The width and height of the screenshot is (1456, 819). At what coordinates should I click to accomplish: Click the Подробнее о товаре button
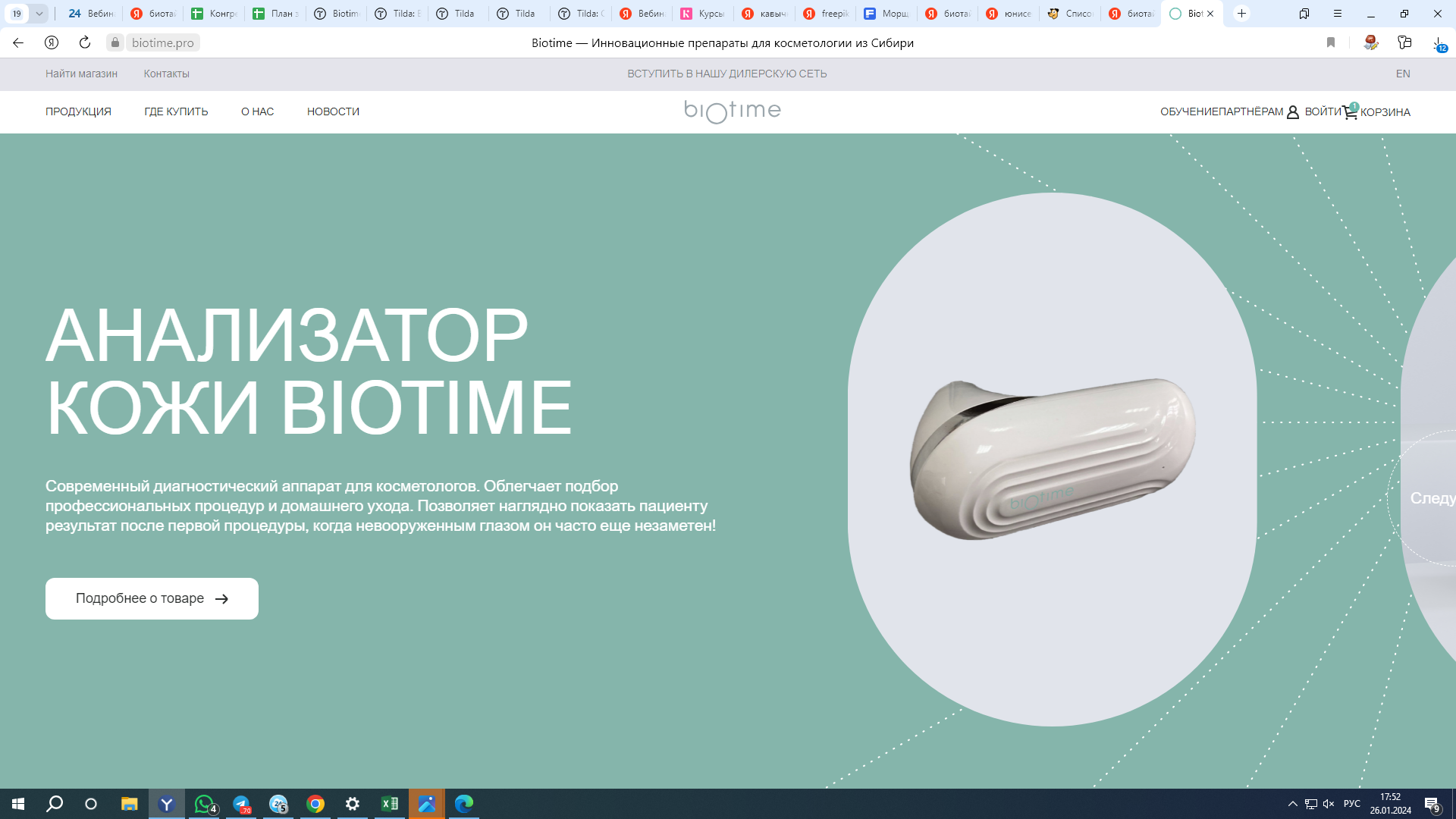[152, 598]
